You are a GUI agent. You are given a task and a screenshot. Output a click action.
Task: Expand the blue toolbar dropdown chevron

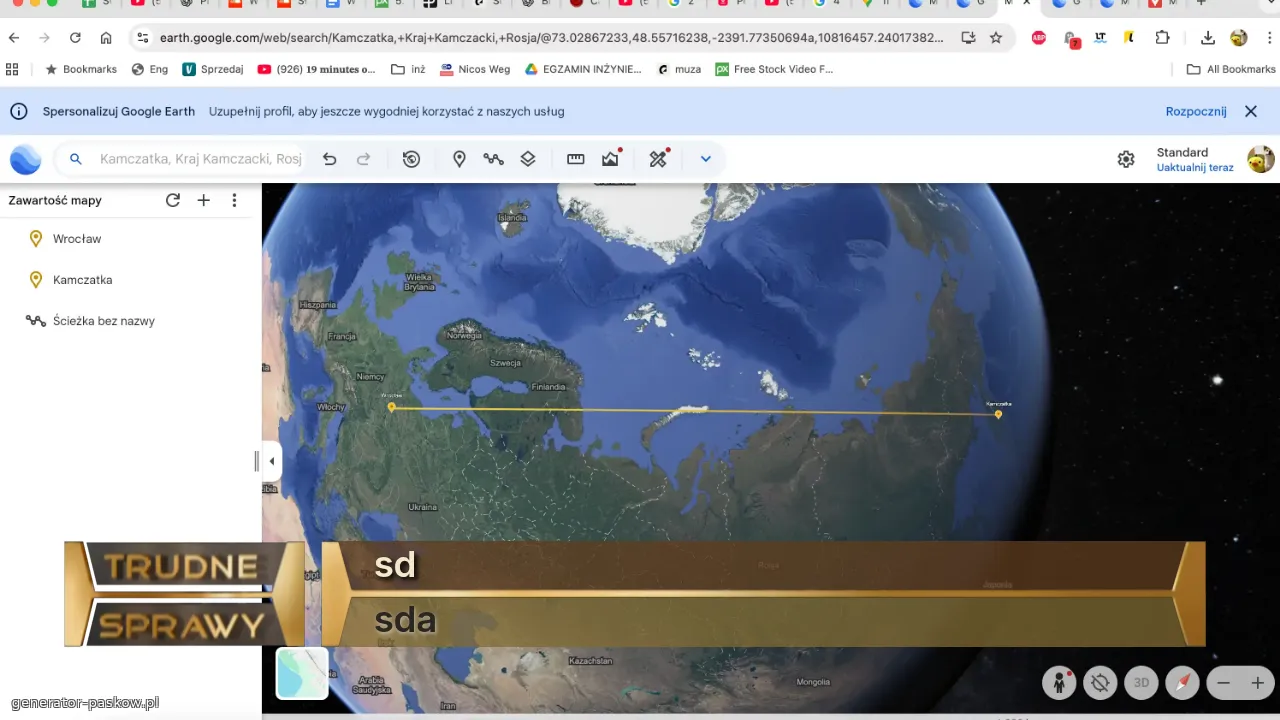pyautogui.click(x=705, y=159)
